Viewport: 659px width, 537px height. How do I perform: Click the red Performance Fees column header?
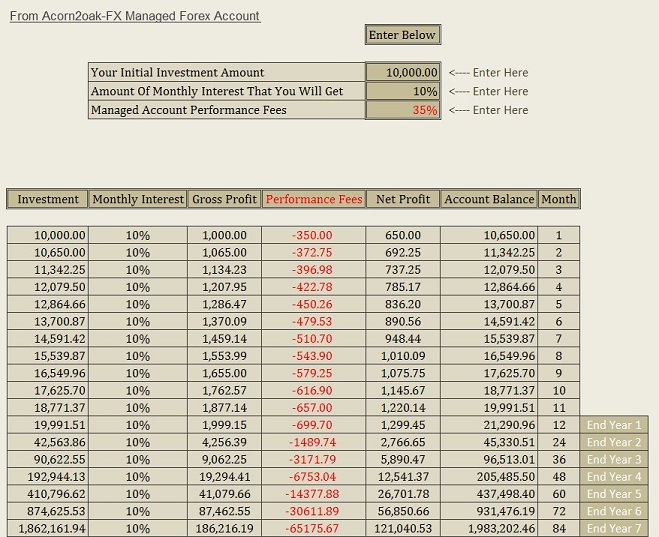(314, 199)
